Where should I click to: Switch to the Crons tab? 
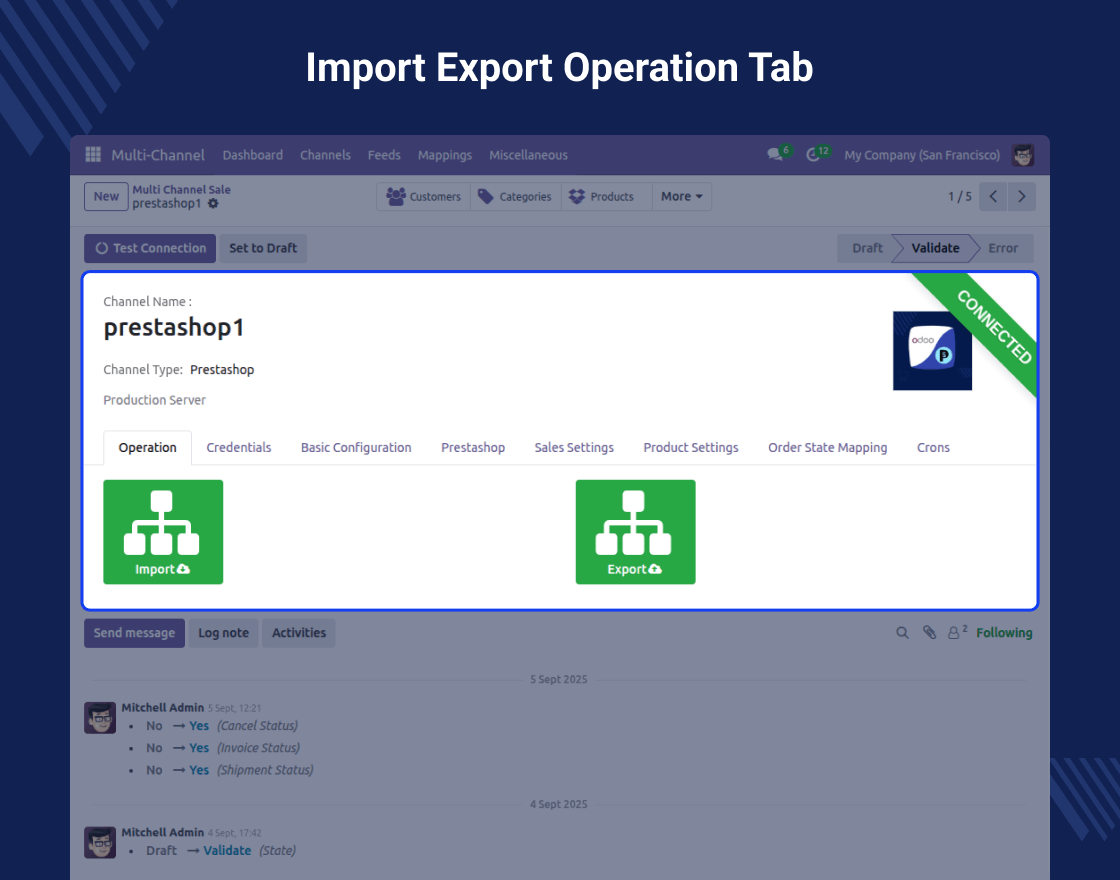(933, 448)
